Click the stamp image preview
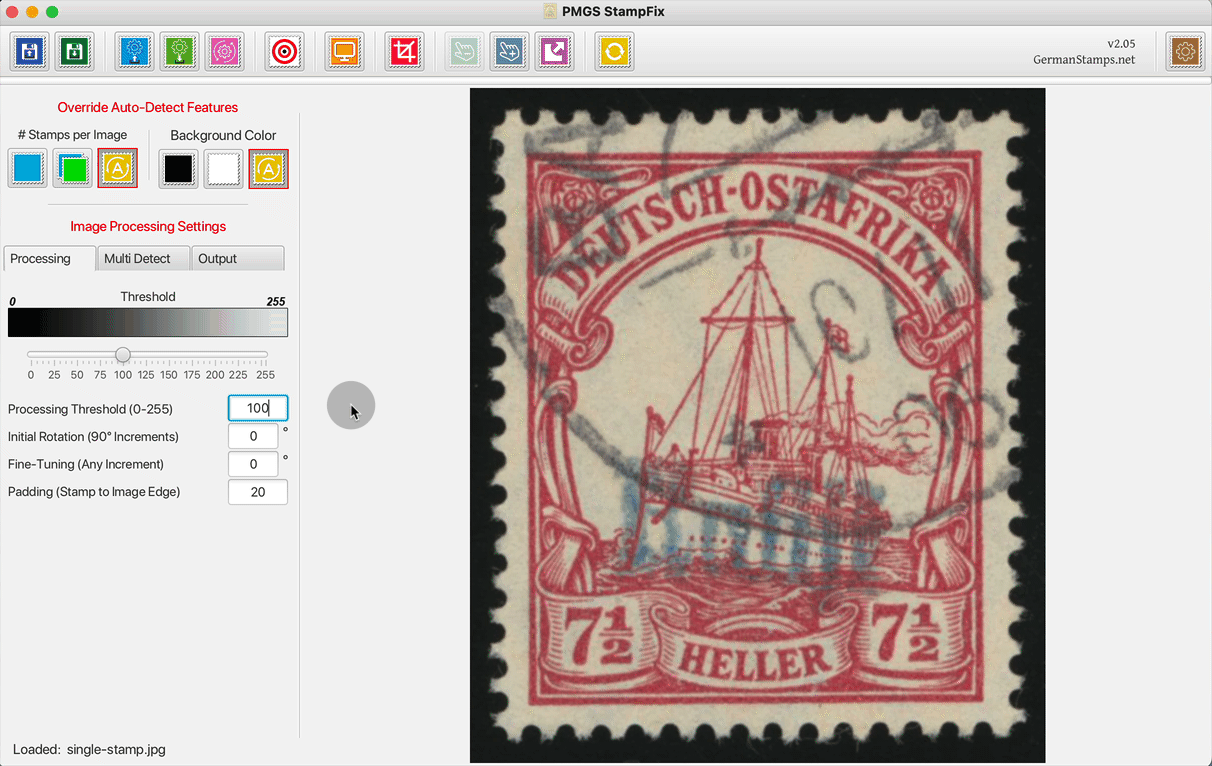 pos(758,425)
